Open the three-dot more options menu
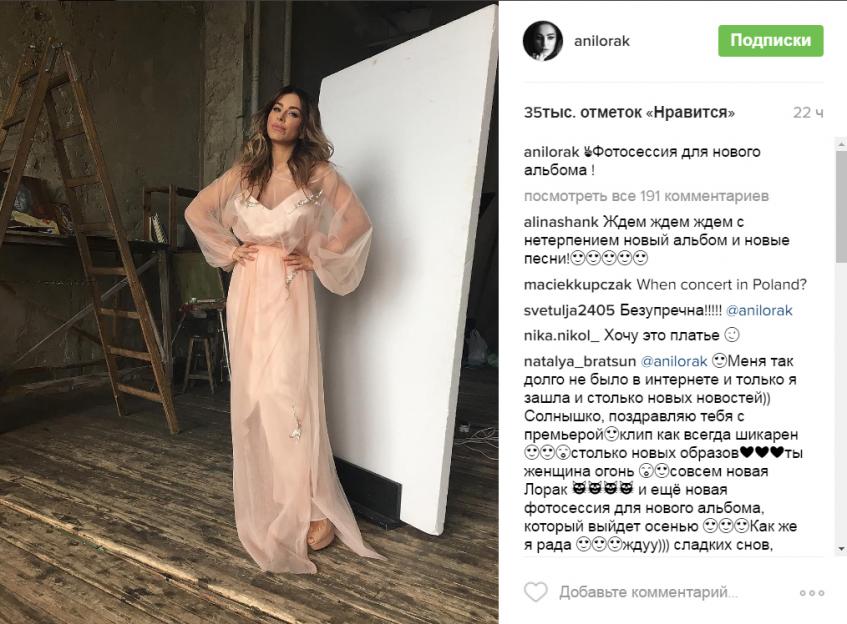The height and width of the screenshot is (624, 847). tap(812, 593)
